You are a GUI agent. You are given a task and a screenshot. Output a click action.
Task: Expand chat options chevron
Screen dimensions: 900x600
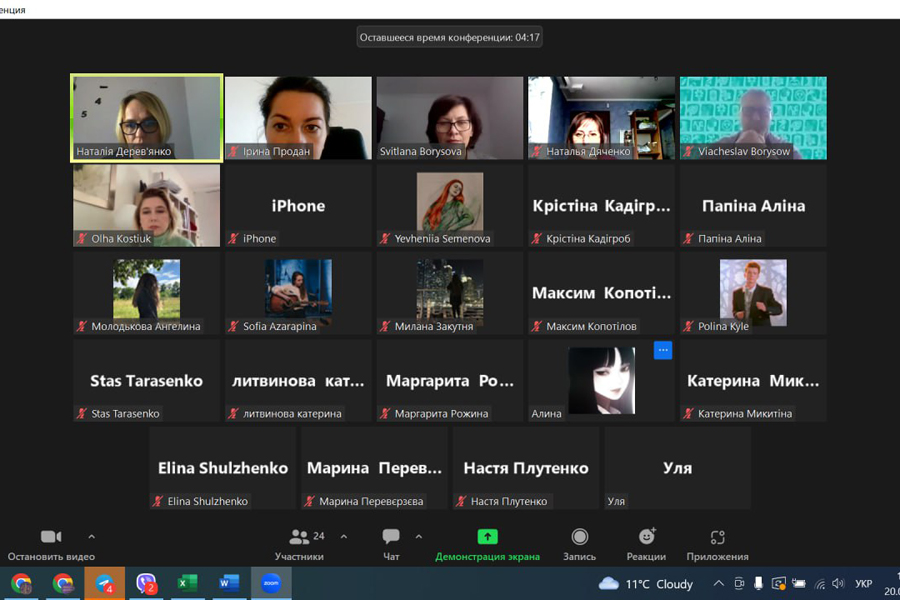click(418, 537)
